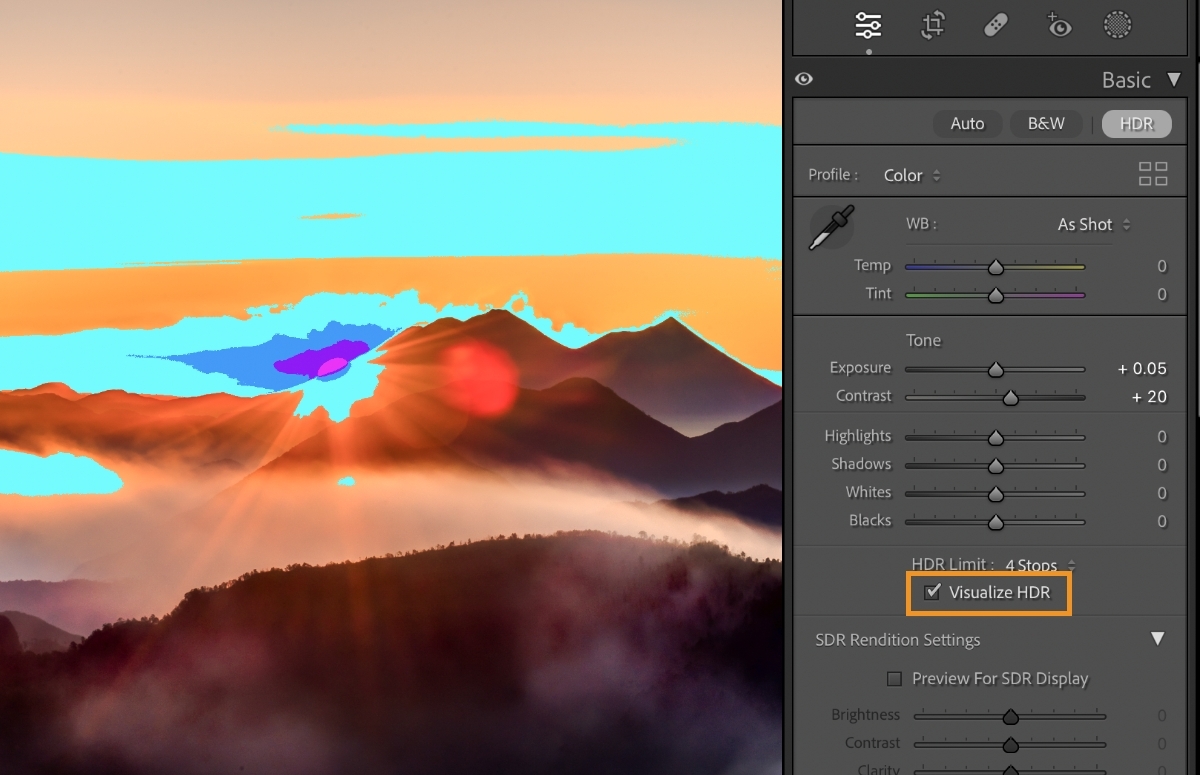The image size is (1200, 775).
Task: Open the Profile Color selector
Action: [x=905, y=174]
